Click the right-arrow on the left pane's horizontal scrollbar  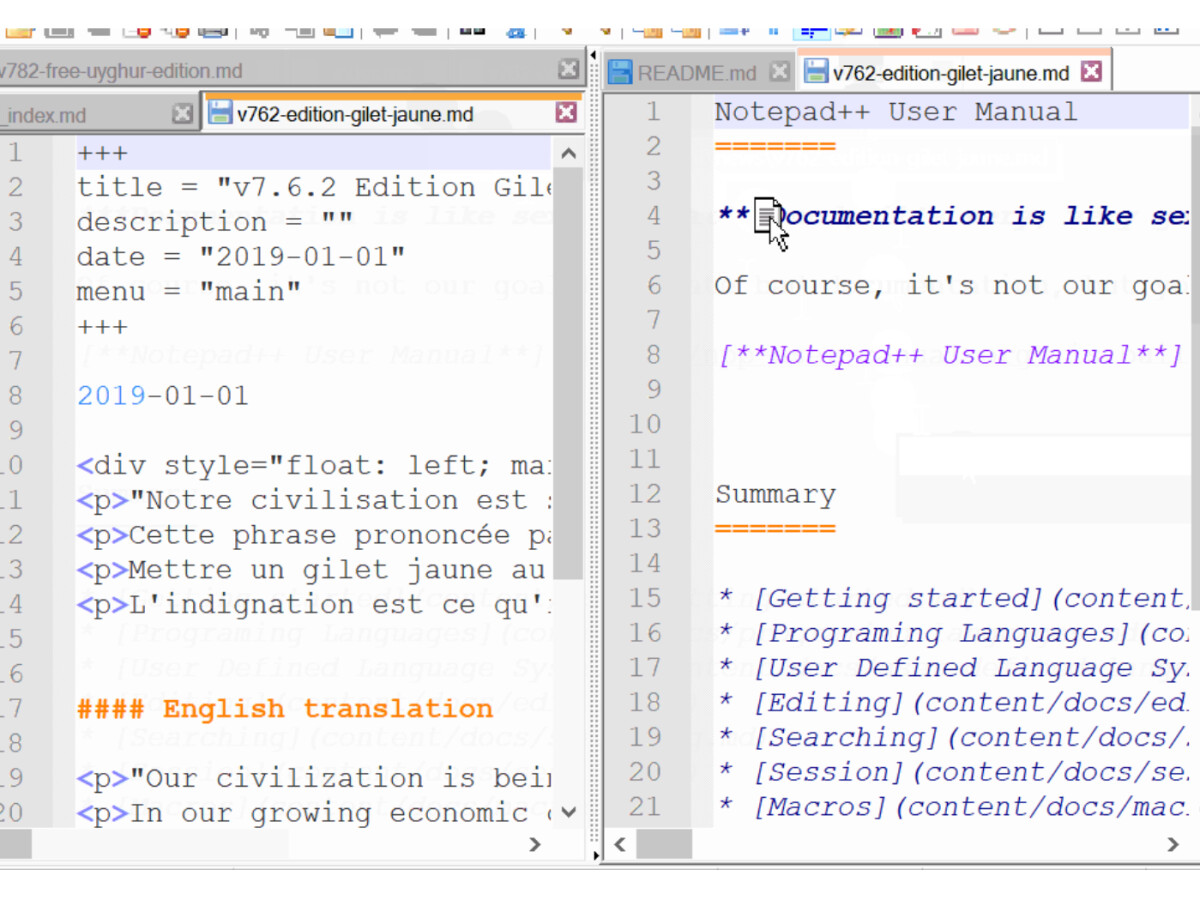[534, 845]
